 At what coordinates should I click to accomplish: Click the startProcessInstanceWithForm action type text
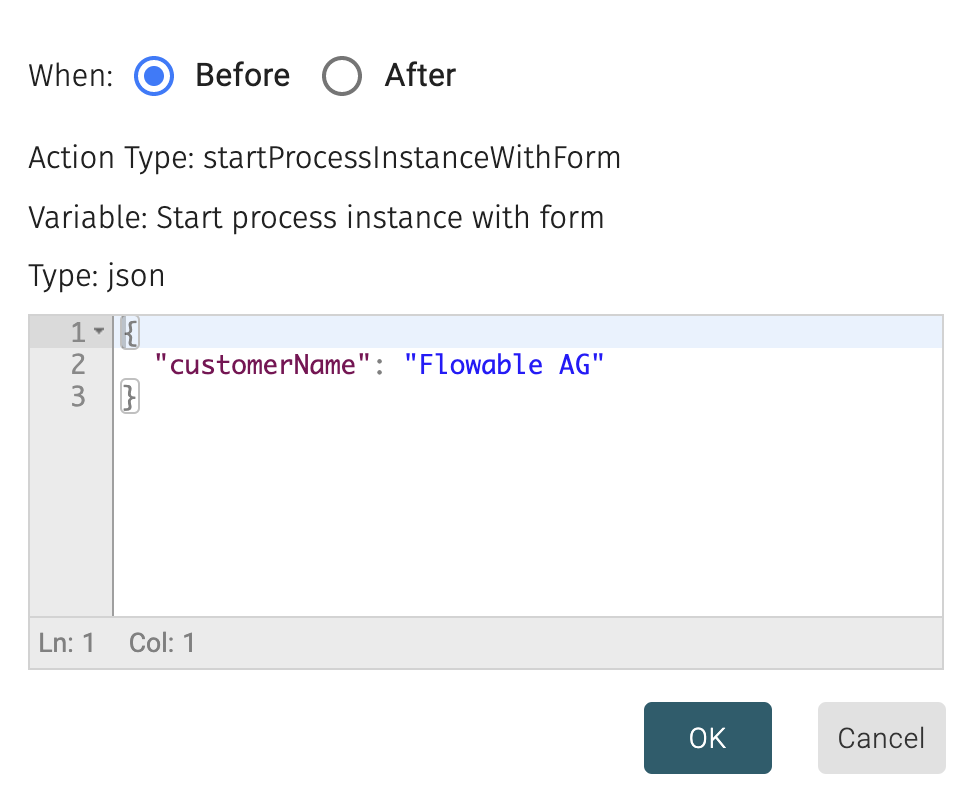click(x=412, y=157)
